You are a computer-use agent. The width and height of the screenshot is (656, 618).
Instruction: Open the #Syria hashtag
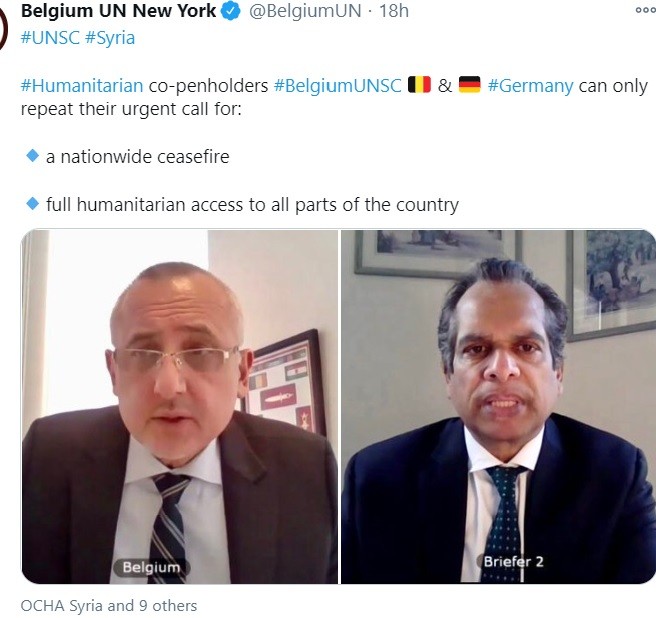[x=110, y=38]
